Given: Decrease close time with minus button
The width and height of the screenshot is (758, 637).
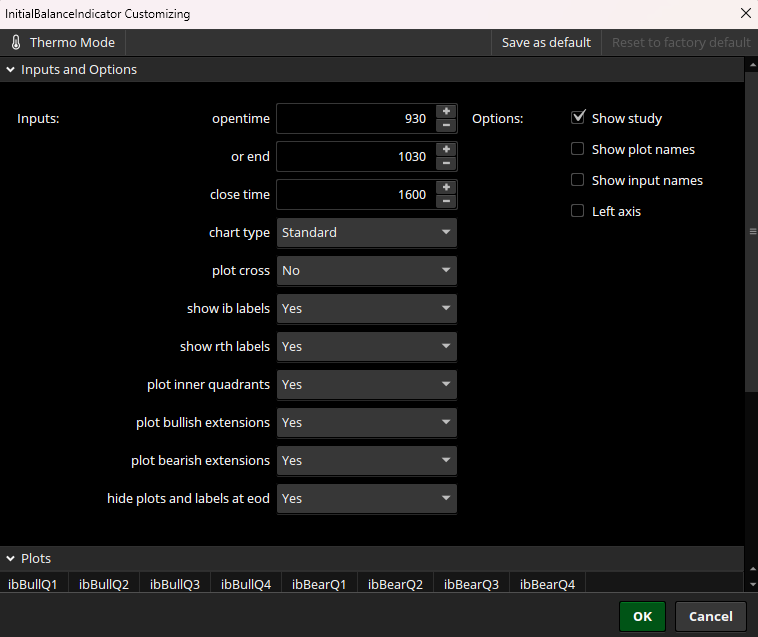Looking at the screenshot, I should (446, 202).
